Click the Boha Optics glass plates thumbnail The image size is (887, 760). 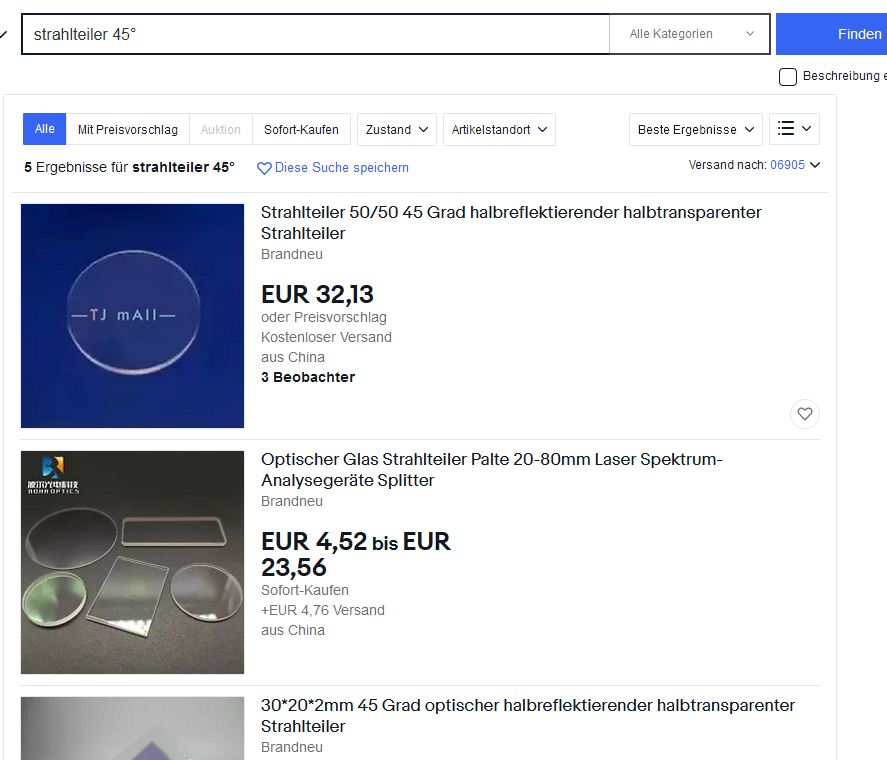[132, 562]
